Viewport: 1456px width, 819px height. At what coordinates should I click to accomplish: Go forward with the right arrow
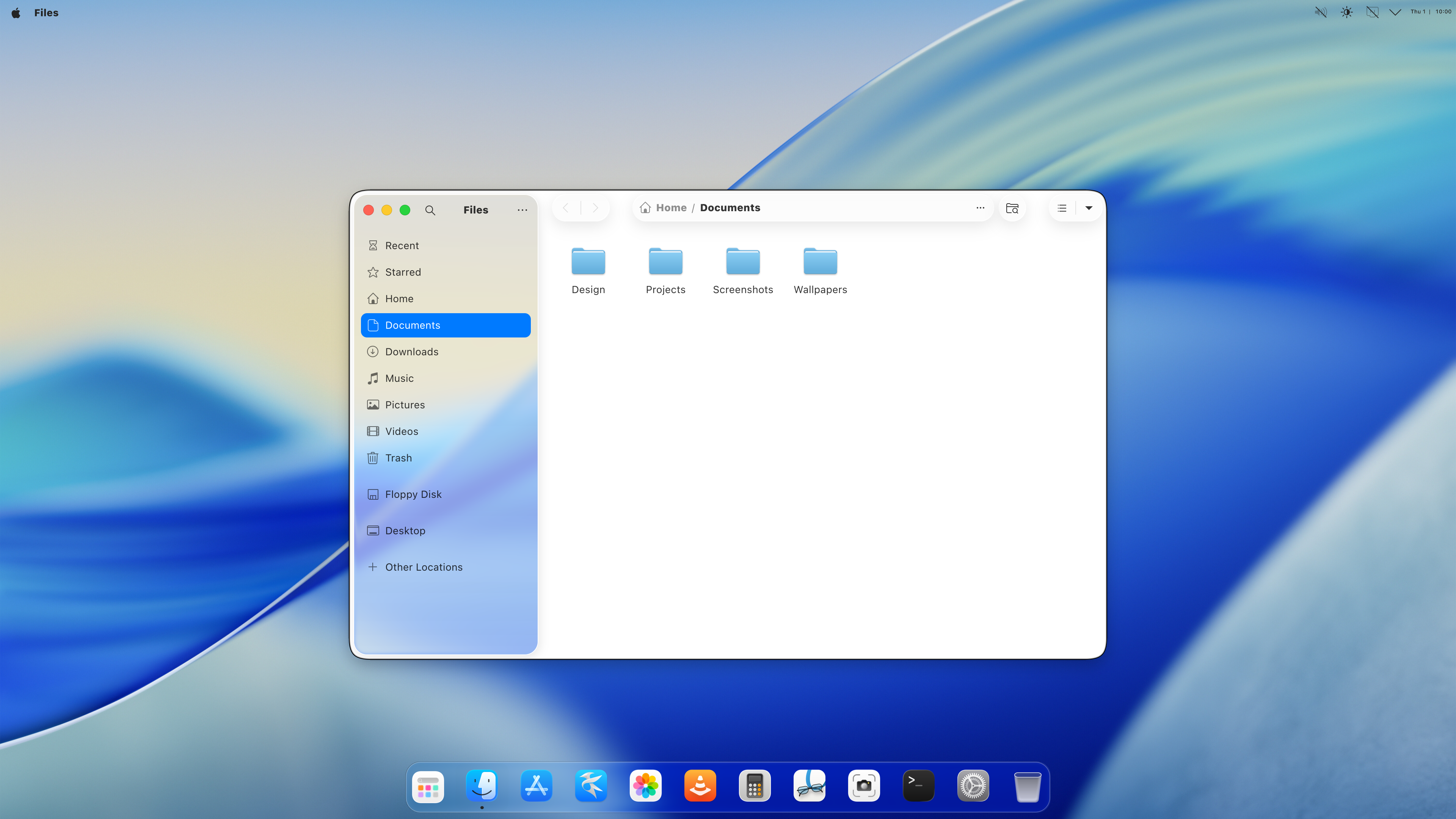point(595,208)
